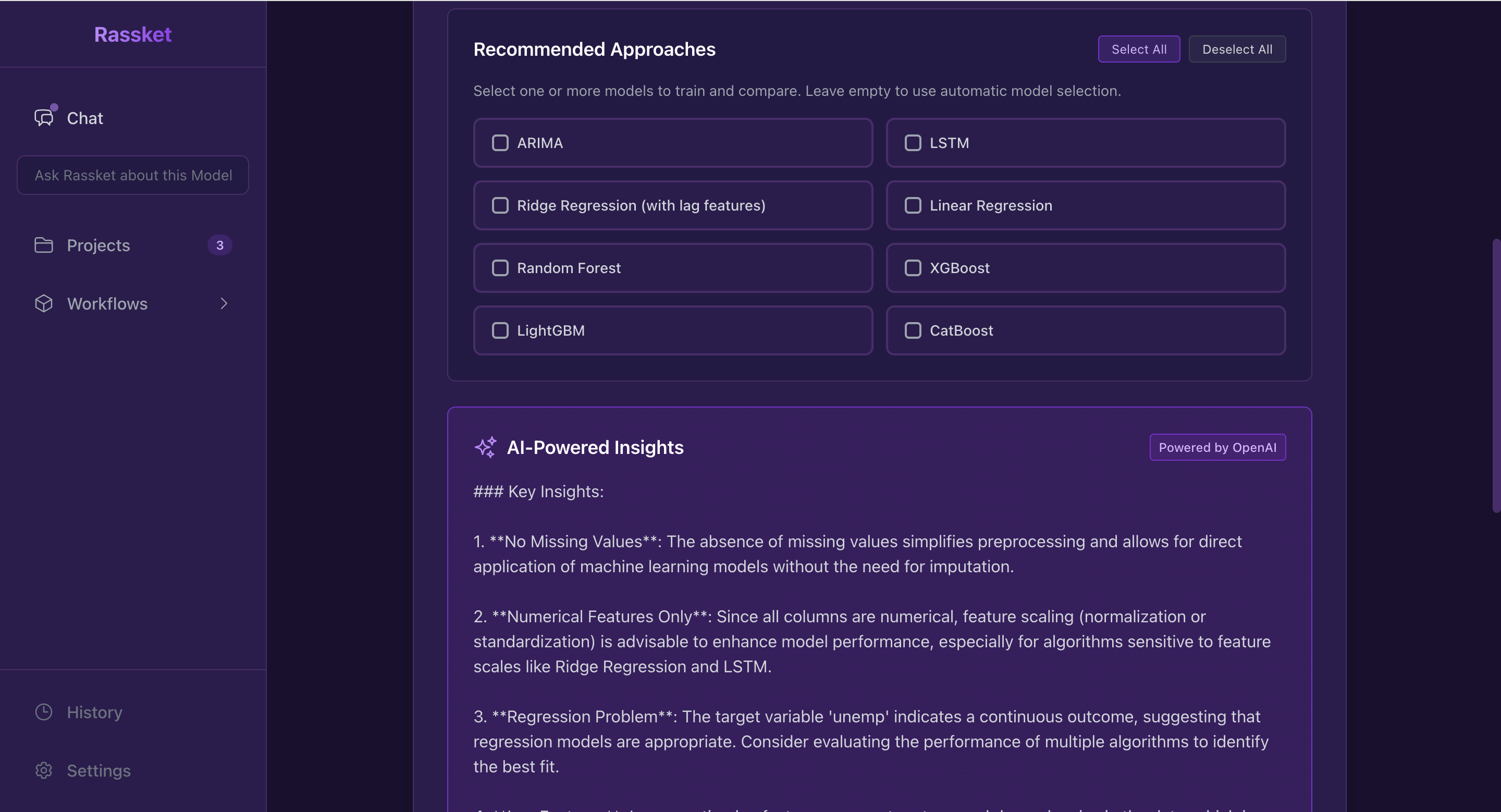Click the Workflows cube icon

click(44, 303)
